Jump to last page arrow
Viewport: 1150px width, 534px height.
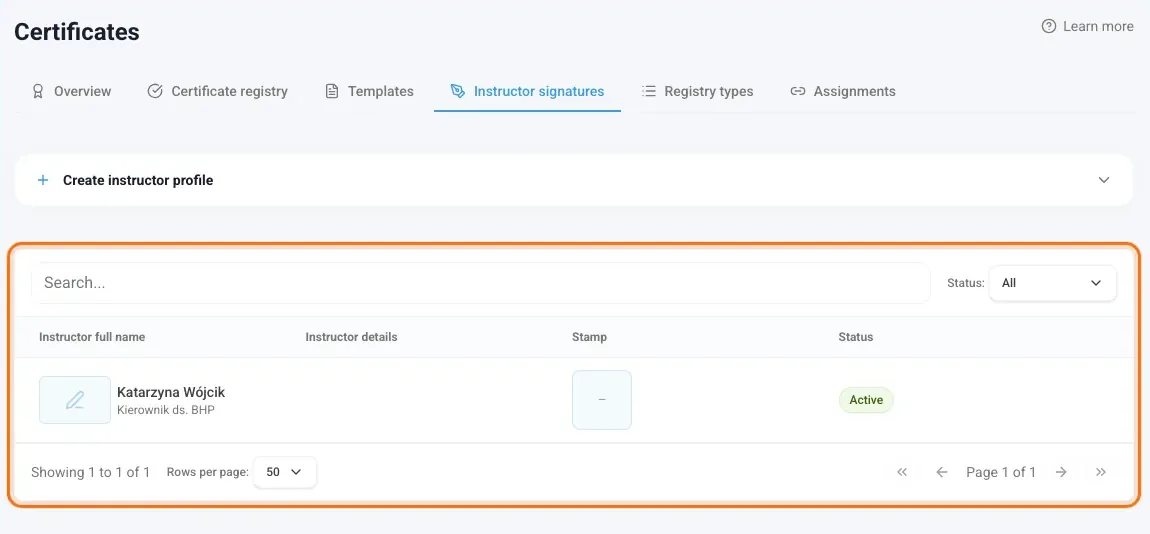tap(1100, 472)
